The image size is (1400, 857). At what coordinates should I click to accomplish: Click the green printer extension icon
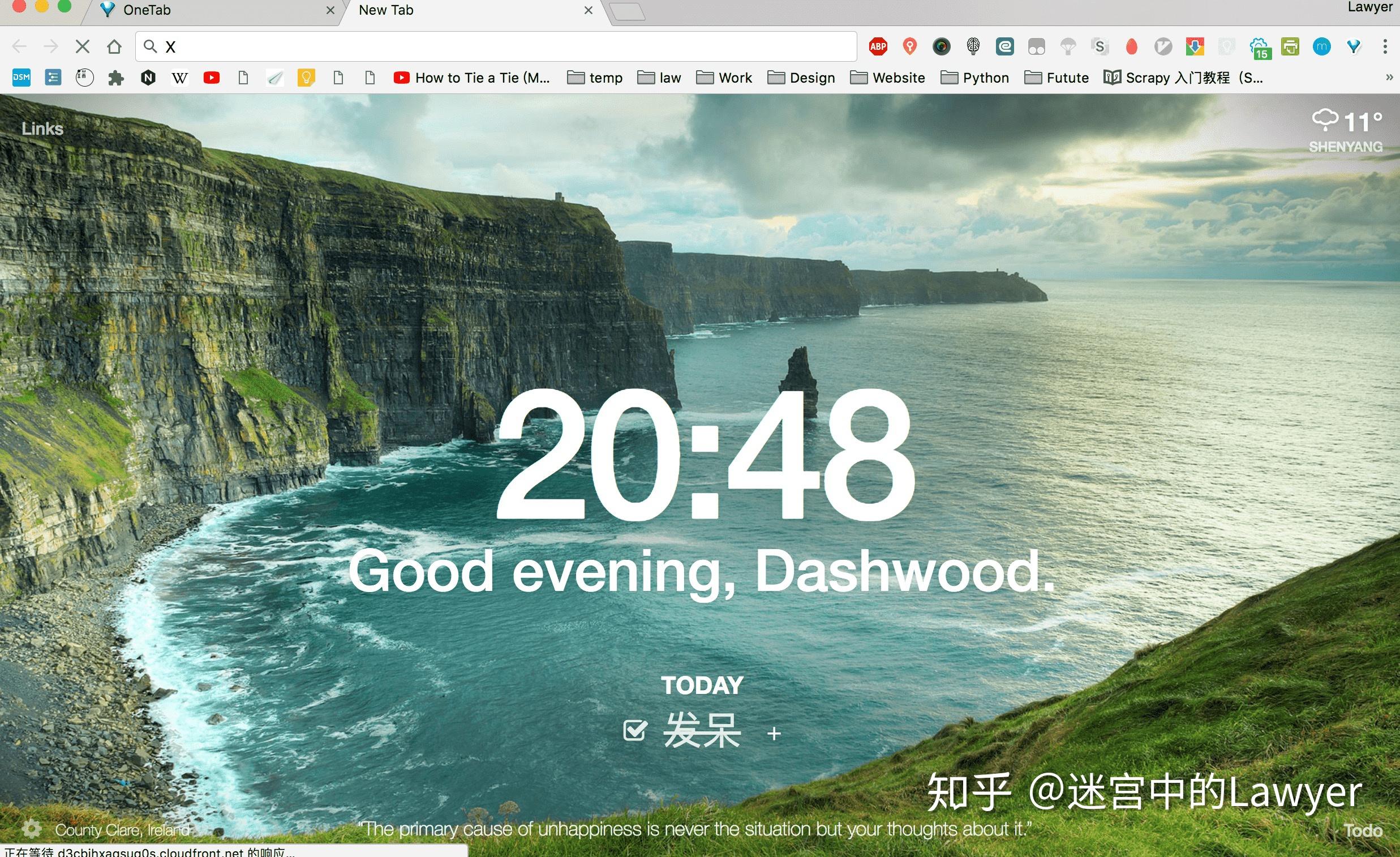click(x=1290, y=46)
